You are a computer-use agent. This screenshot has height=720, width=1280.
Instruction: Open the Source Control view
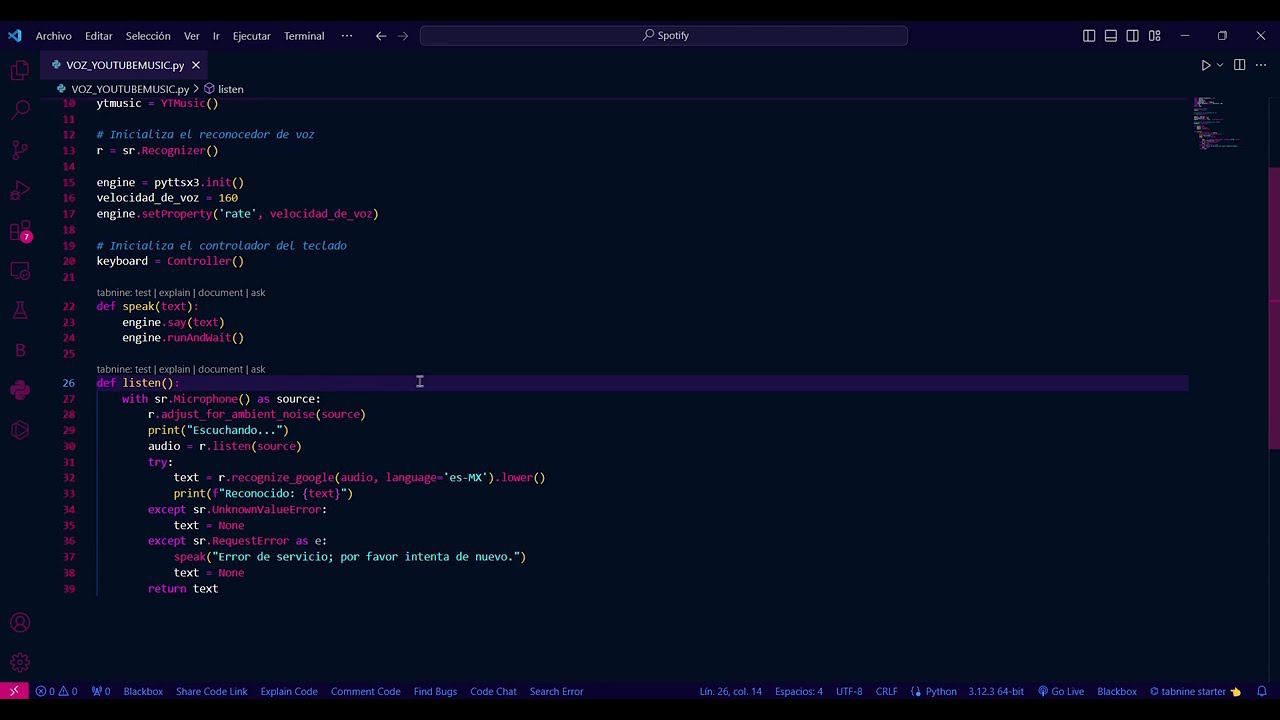coord(20,150)
